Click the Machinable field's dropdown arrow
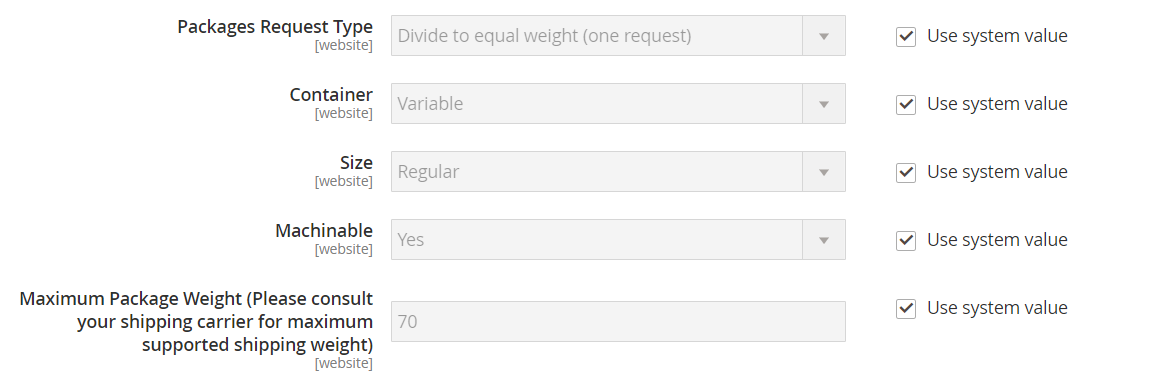This screenshot has width=1150, height=381. click(824, 240)
